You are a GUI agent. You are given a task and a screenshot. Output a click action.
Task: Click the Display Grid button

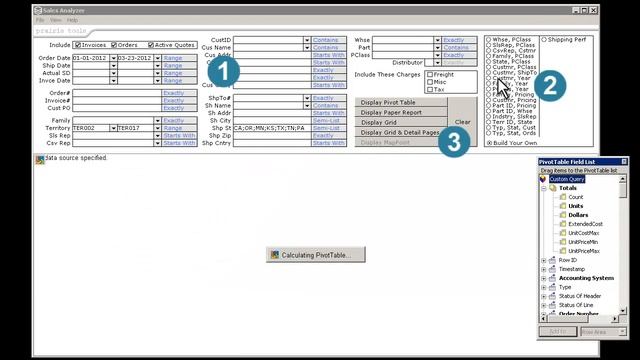401,122
